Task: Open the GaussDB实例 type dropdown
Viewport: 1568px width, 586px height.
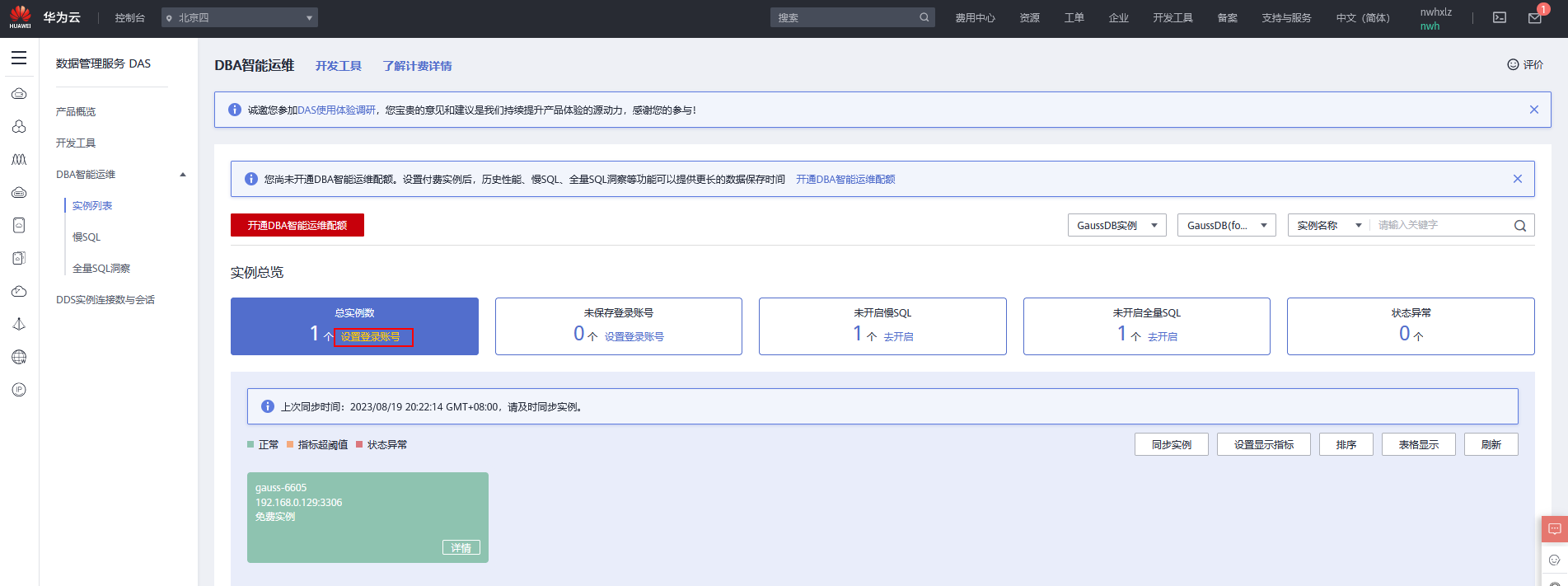Action: (1117, 225)
